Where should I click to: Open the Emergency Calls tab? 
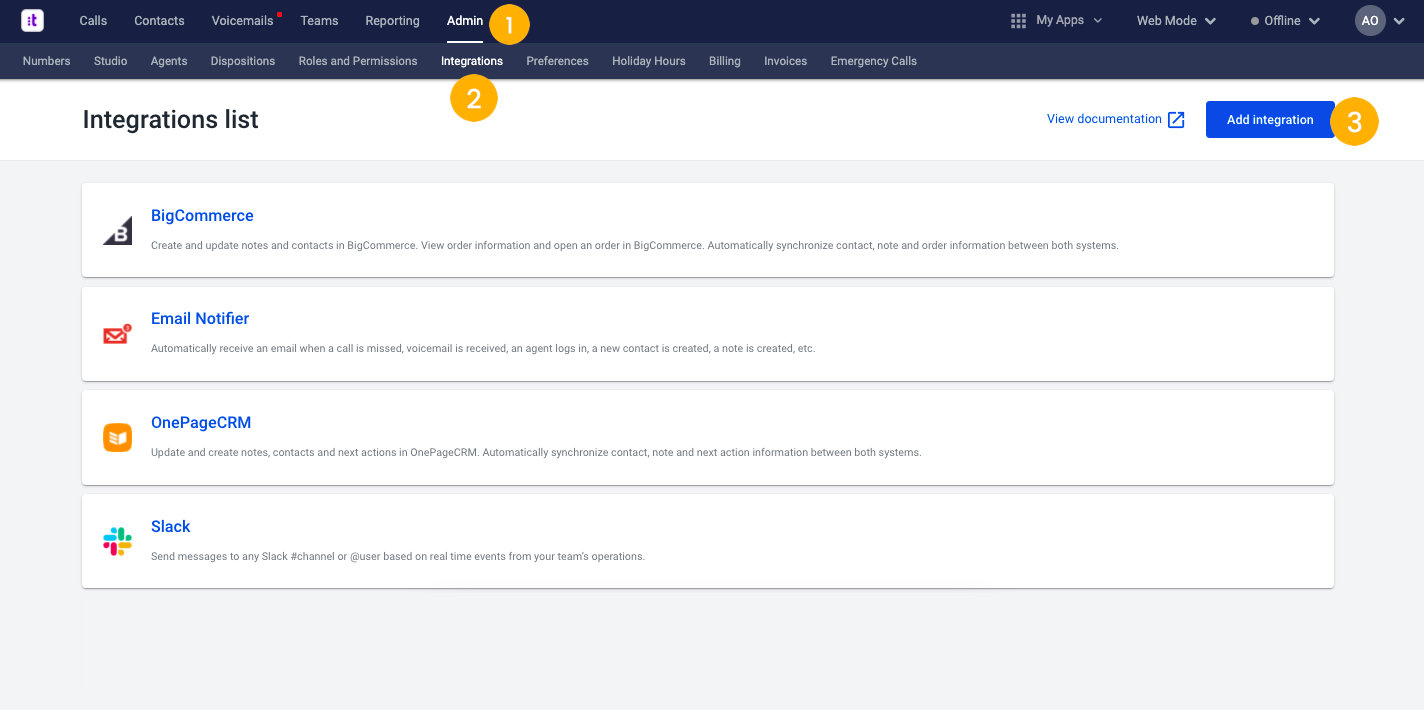[874, 61]
